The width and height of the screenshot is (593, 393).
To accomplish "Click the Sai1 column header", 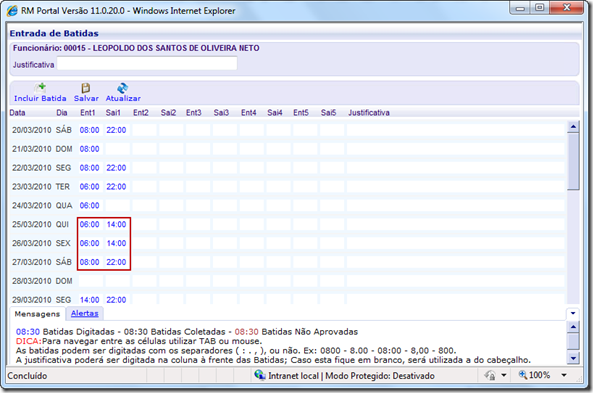I will (x=113, y=113).
